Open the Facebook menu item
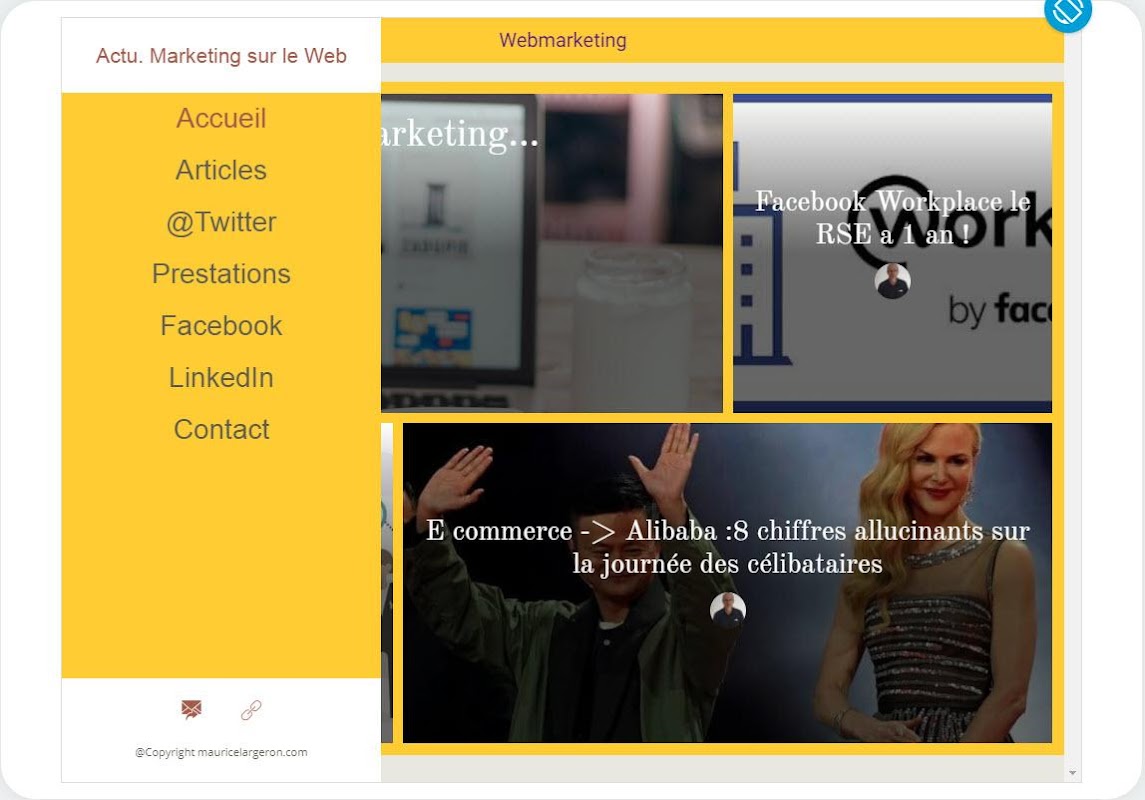This screenshot has width=1145, height=800. click(221, 326)
